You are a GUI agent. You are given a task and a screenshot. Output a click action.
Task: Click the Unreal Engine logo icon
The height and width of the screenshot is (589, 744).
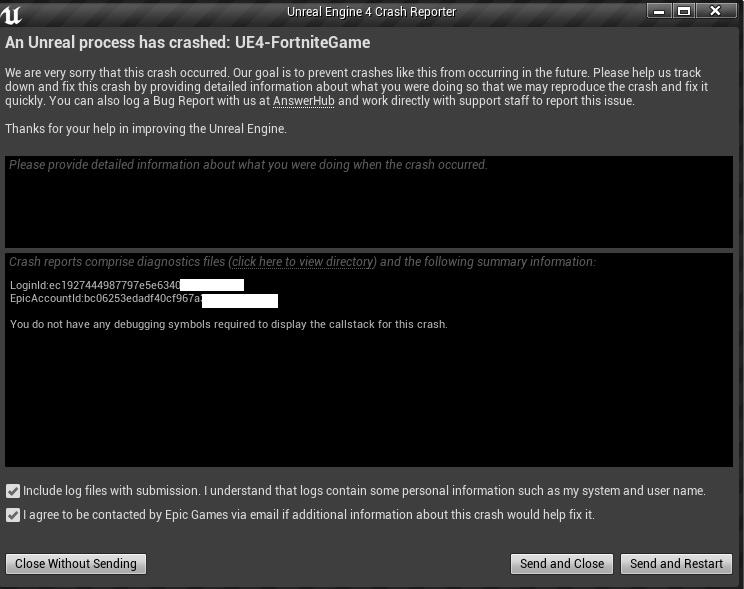[11, 14]
